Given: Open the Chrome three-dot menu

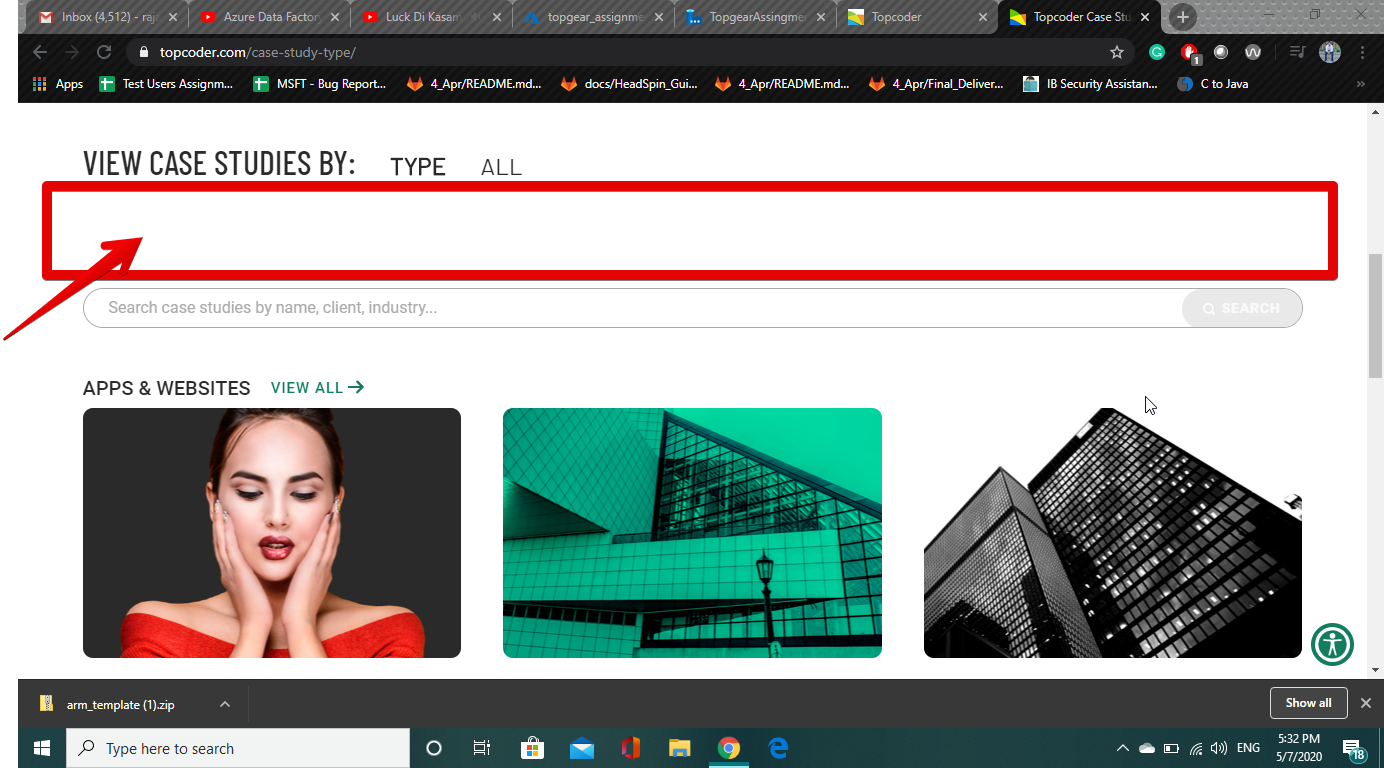Looking at the screenshot, I should [x=1363, y=52].
